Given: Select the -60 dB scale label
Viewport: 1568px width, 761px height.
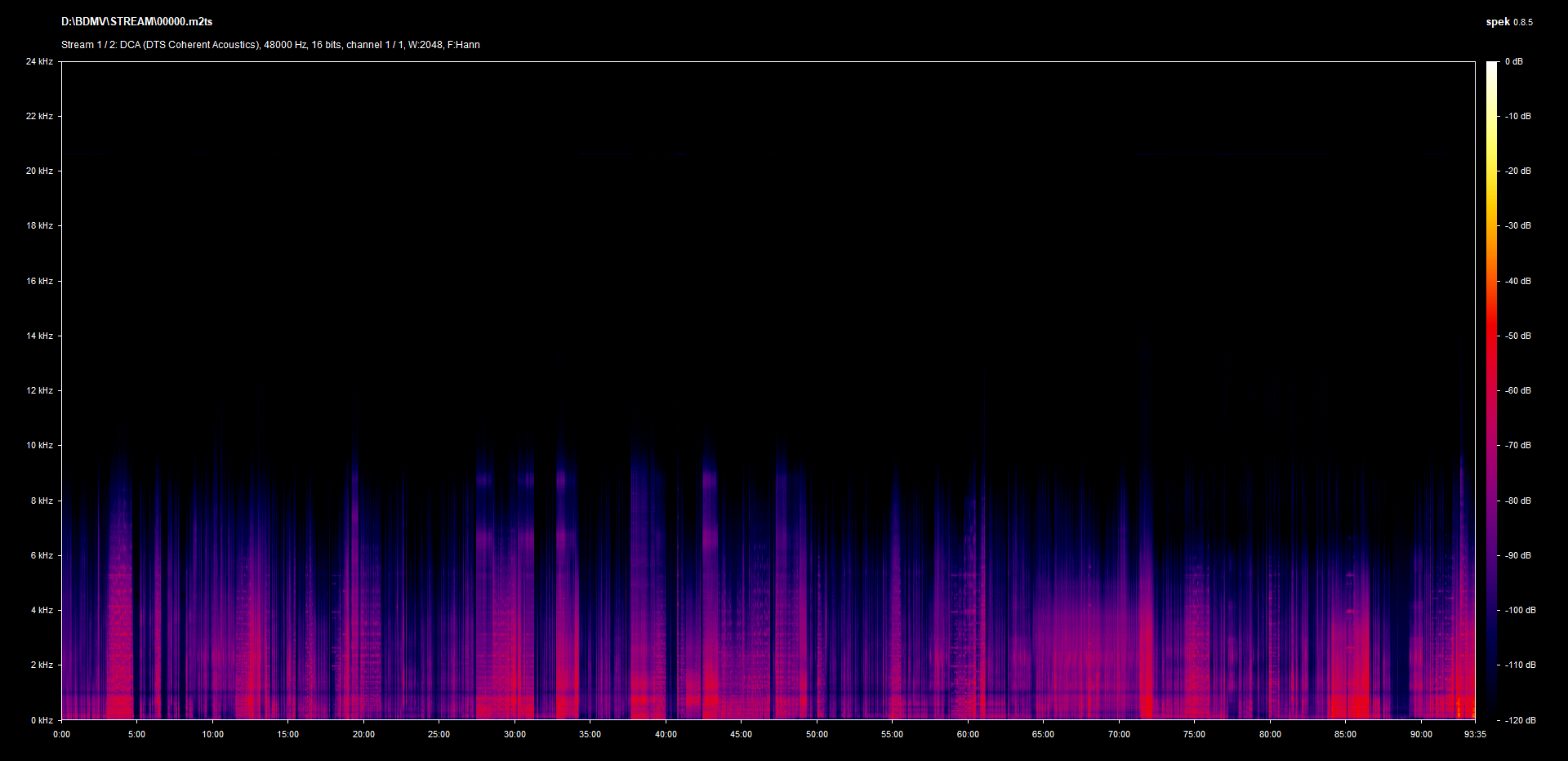Looking at the screenshot, I should [1518, 390].
